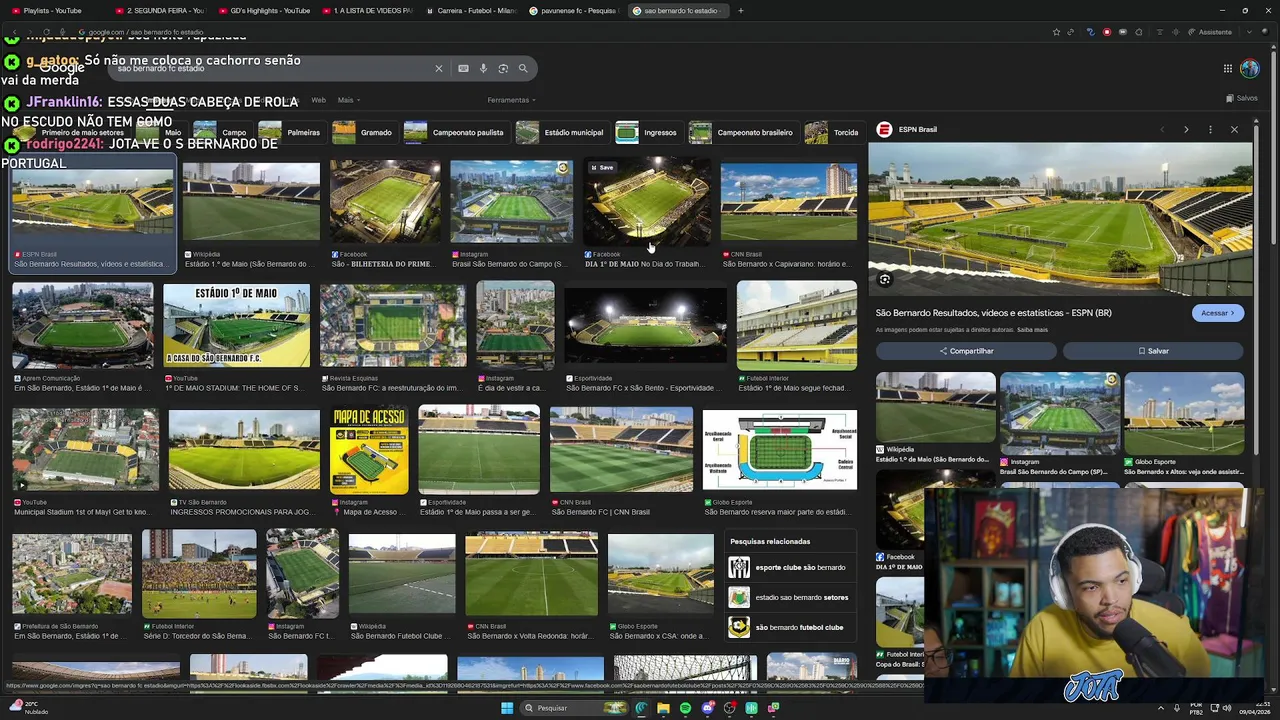Viewport: 1280px width, 720px height.
Task: Switch to GD's Highlights - YouTube tab
Action: click(x=264, y=10)
